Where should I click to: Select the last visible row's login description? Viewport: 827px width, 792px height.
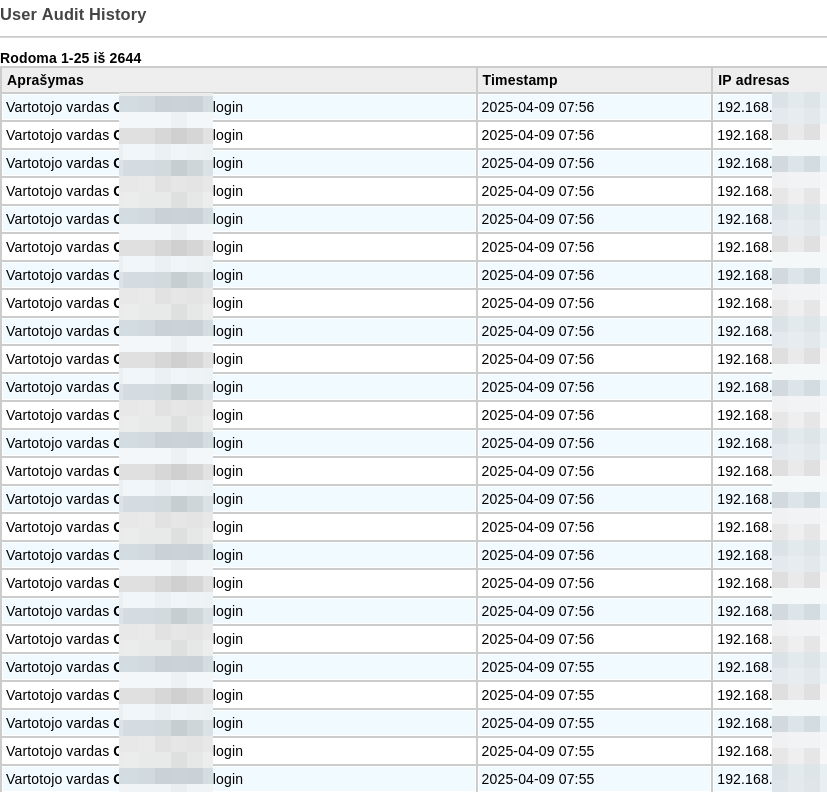pos(124,779)
